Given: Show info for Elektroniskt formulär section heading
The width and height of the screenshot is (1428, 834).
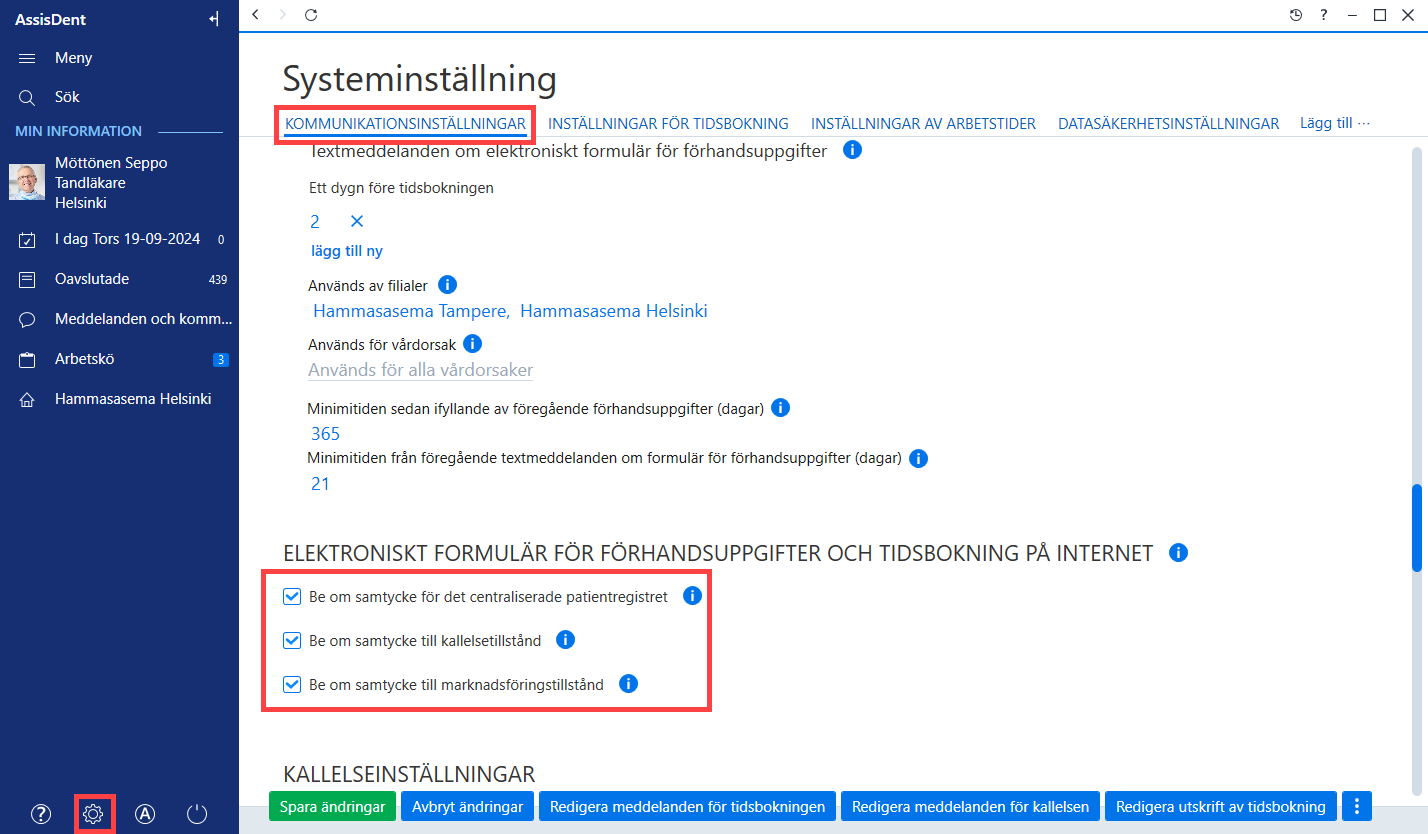Looking at the screenshot, I should click(1178, 552).
